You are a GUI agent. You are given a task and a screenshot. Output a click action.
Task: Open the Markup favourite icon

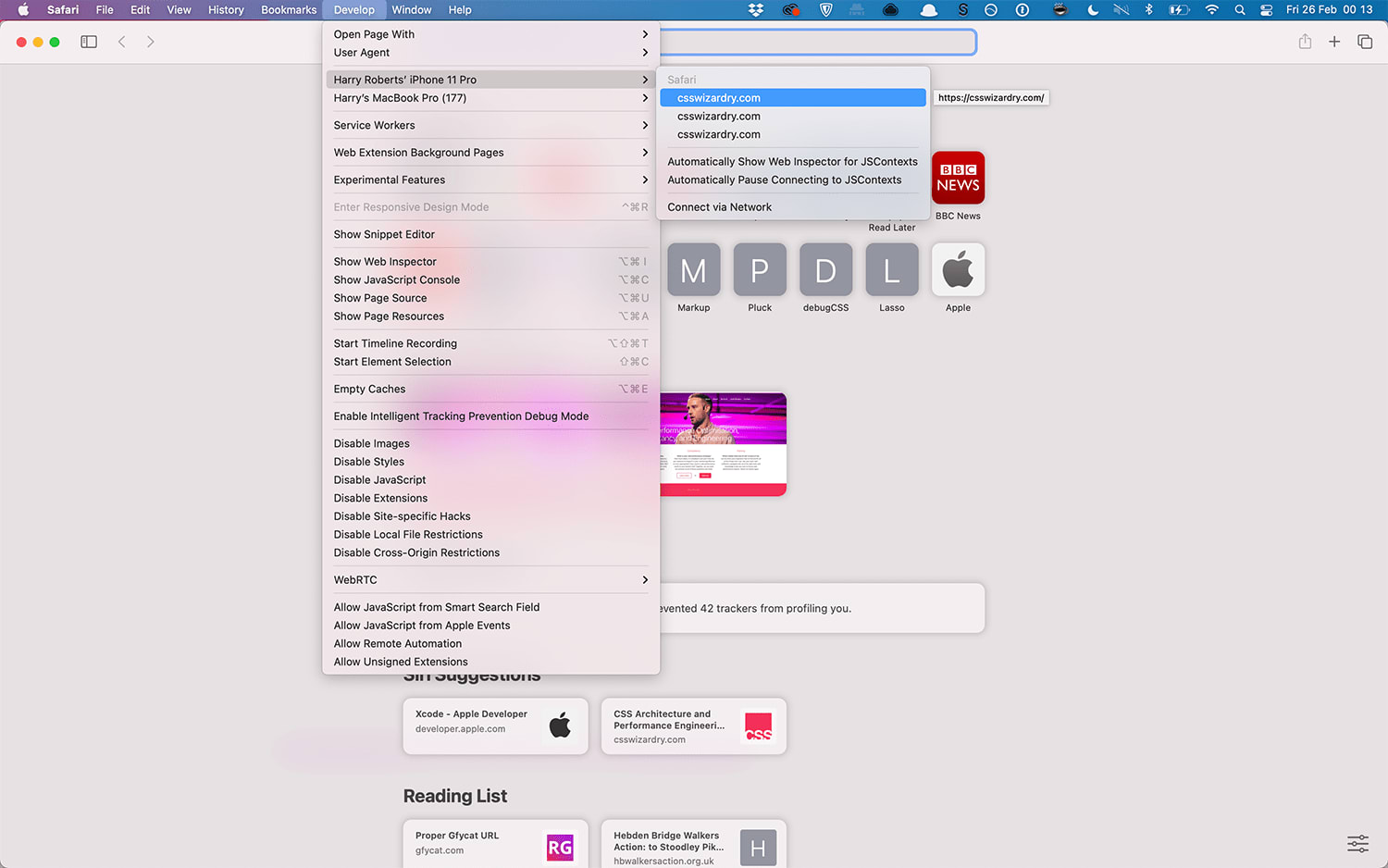[x=694, y=269]
